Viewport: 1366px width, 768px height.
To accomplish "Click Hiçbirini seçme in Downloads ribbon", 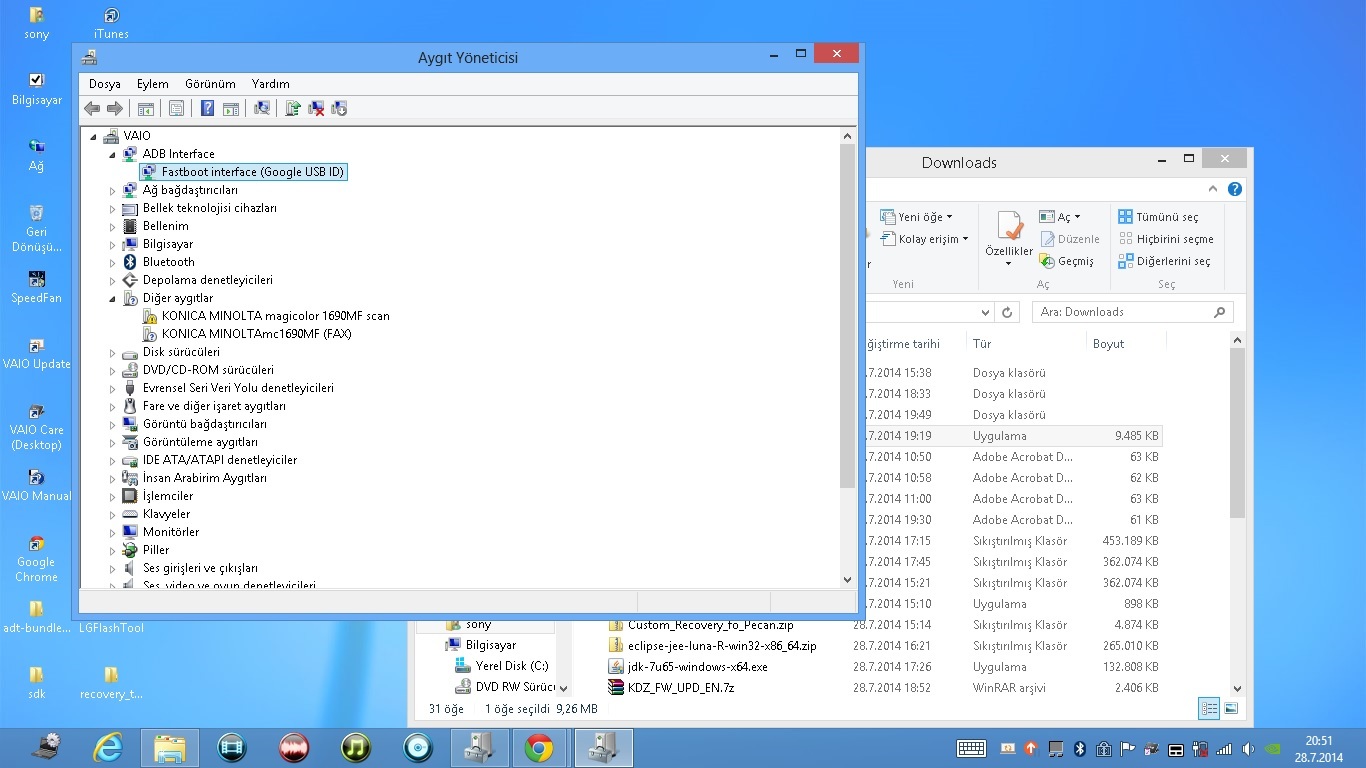I will point(1166,239).
